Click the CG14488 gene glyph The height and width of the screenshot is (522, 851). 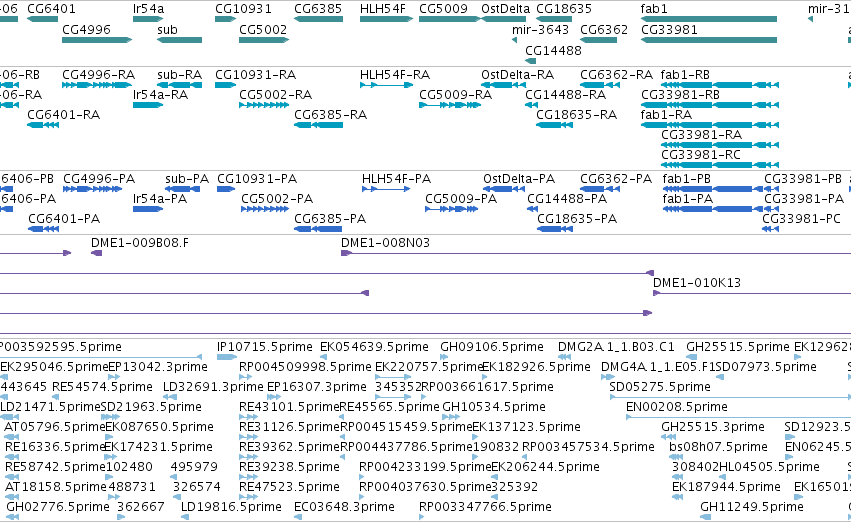pyautogui.click(x=531, y=61)
